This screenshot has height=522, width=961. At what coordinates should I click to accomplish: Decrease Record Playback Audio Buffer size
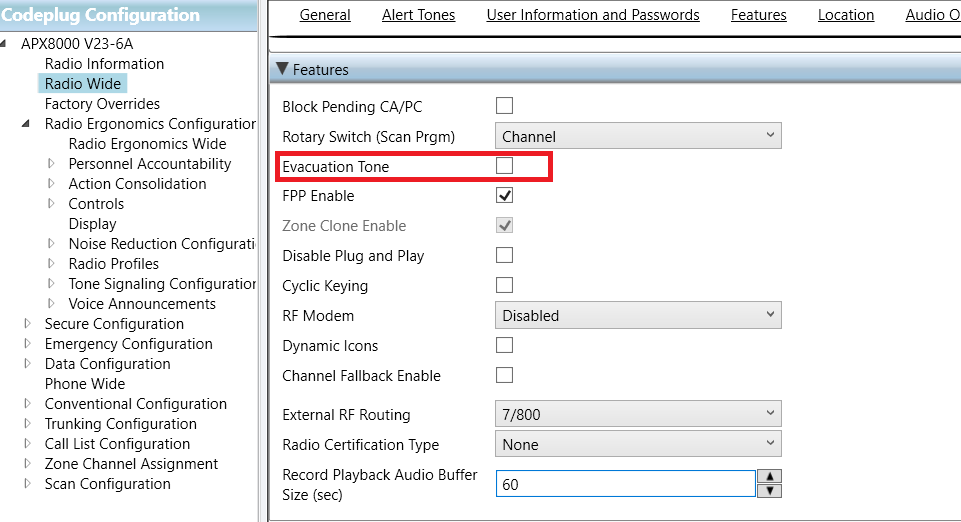(x=770, y=491)
